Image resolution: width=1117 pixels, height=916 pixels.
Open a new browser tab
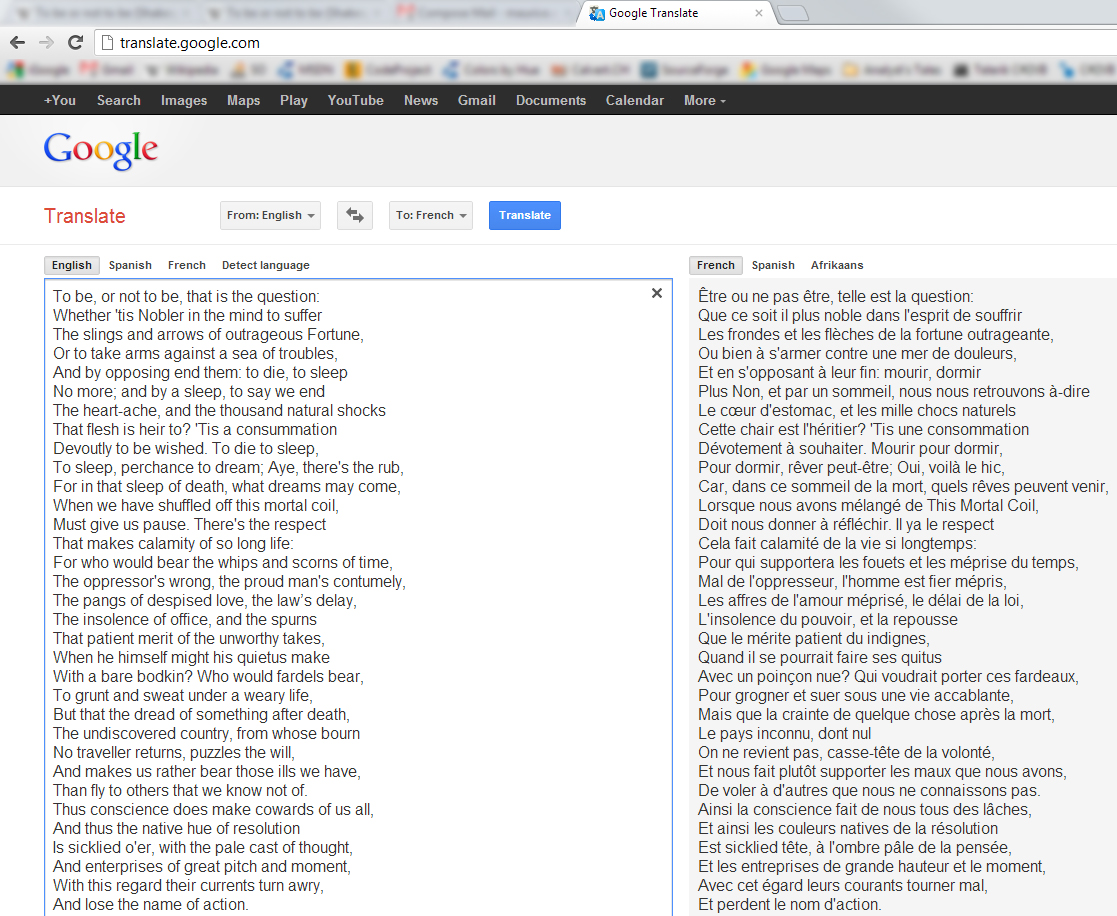pos(792,13)
